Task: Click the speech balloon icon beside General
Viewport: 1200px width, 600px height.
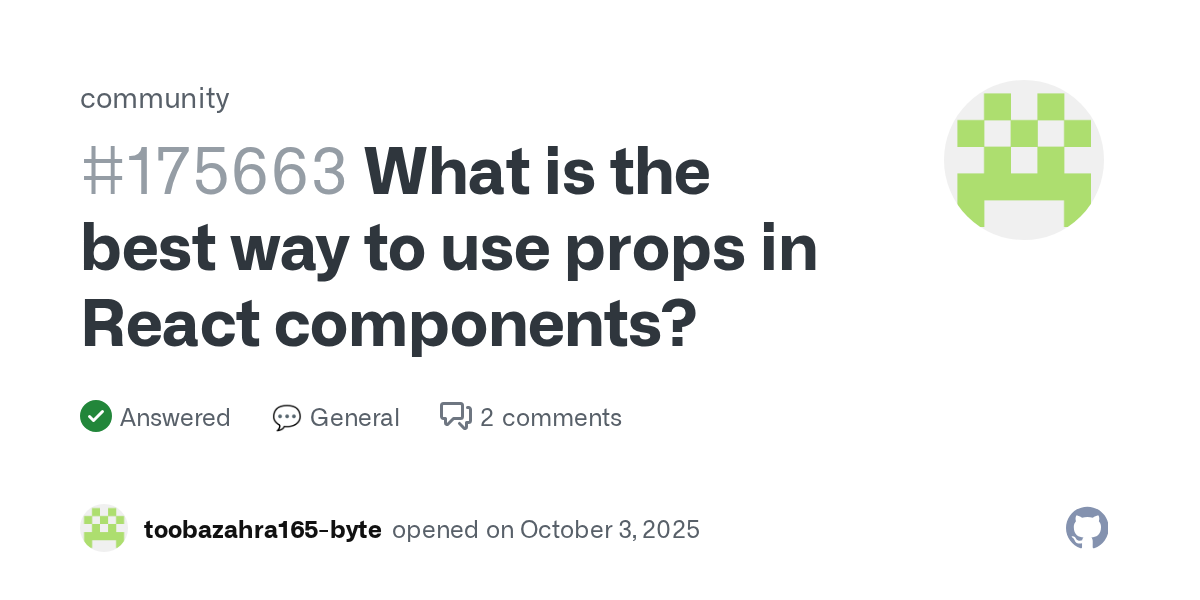Action: (286, 417)
